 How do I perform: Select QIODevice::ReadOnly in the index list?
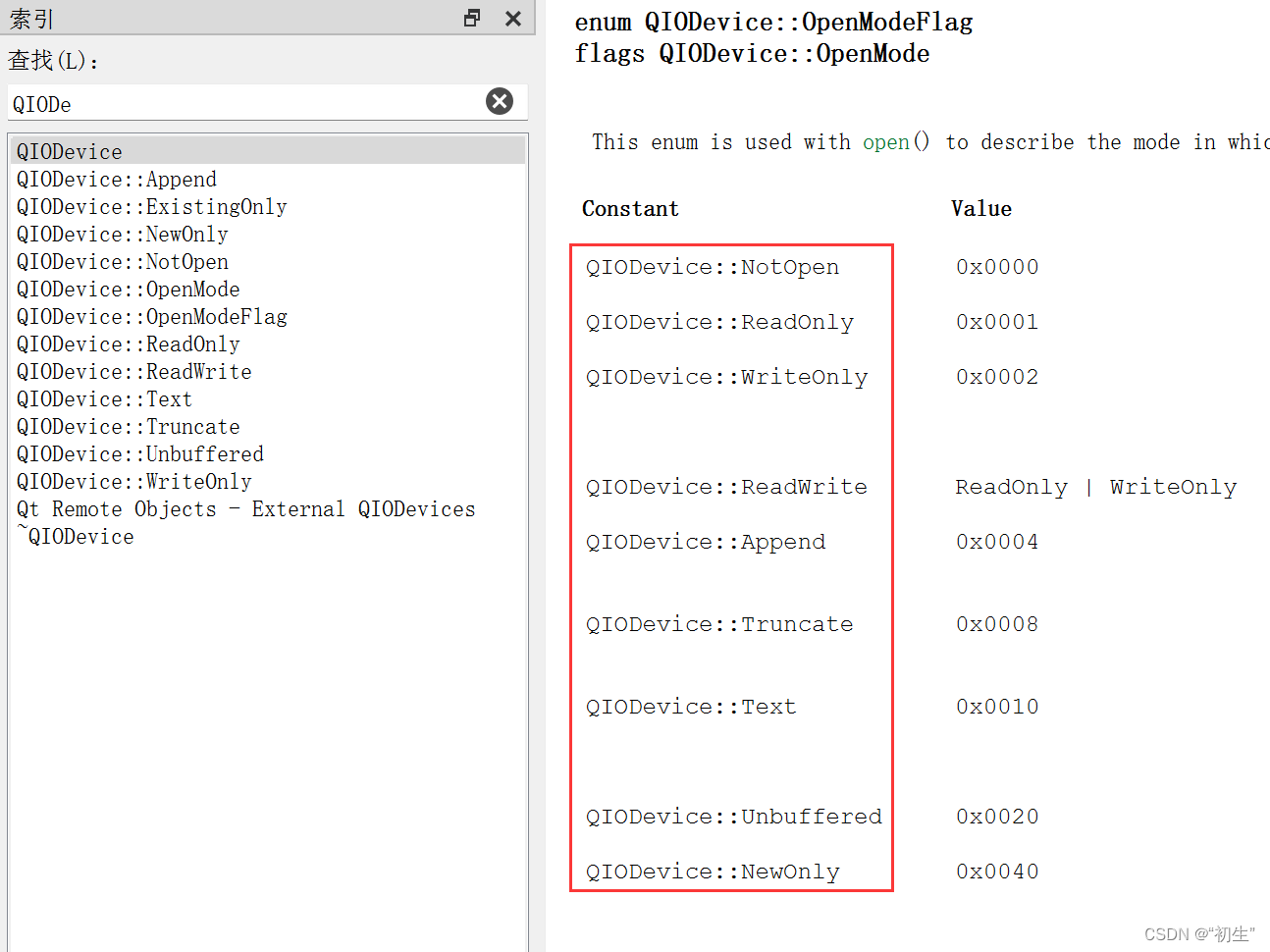click(x=268, y=344)
